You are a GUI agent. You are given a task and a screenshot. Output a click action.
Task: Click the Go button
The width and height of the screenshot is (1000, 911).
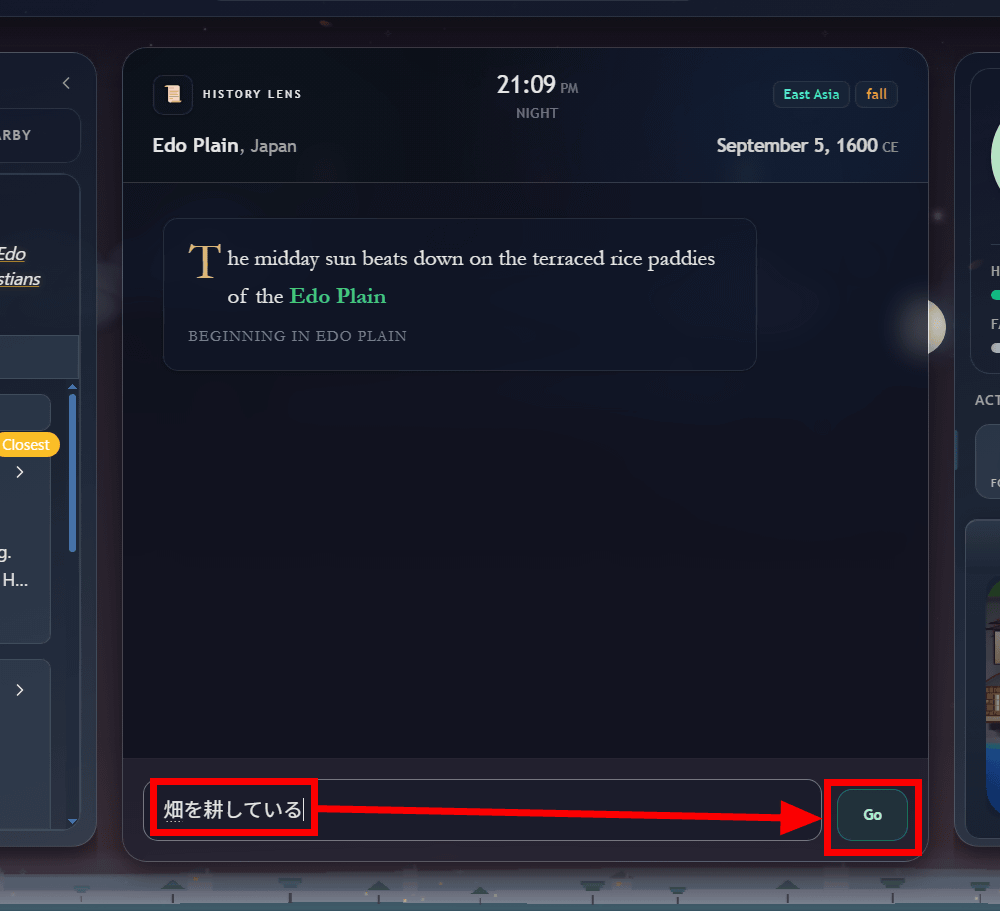[x=872, y=815]
